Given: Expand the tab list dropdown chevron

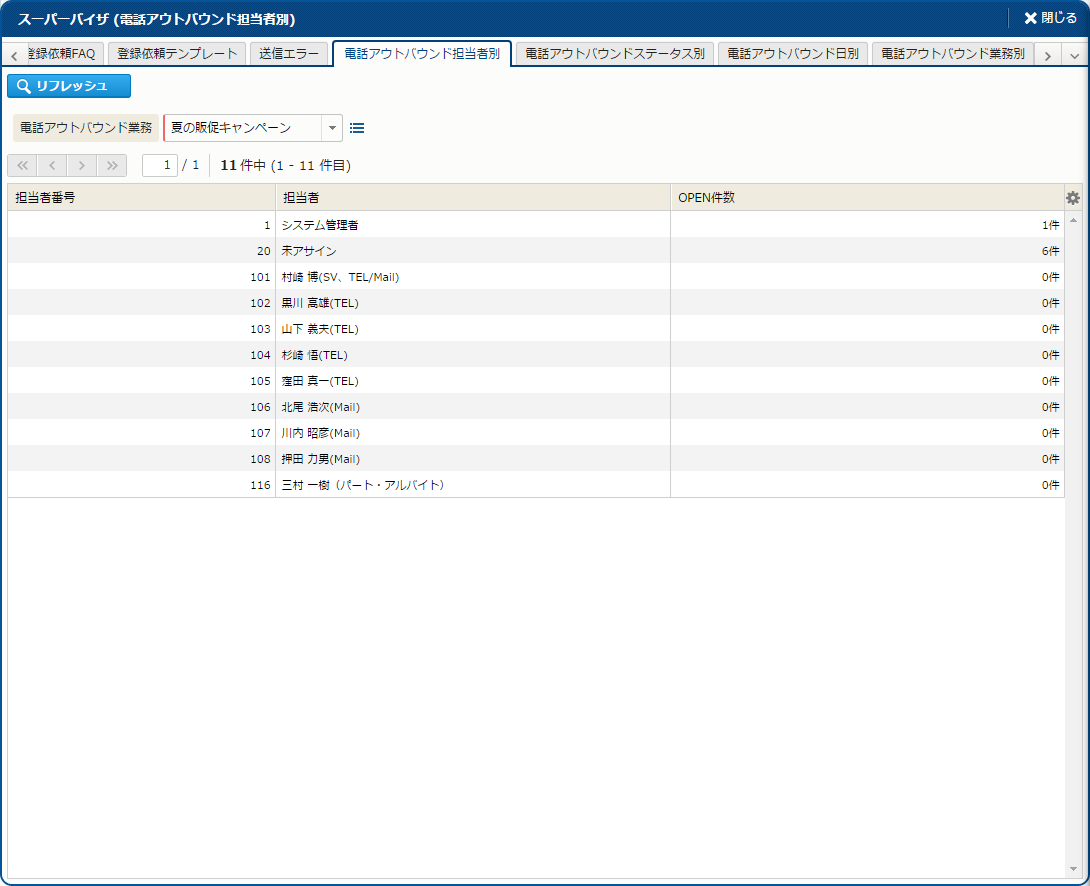Looking at the screenshot, I should pos(1075,56).
